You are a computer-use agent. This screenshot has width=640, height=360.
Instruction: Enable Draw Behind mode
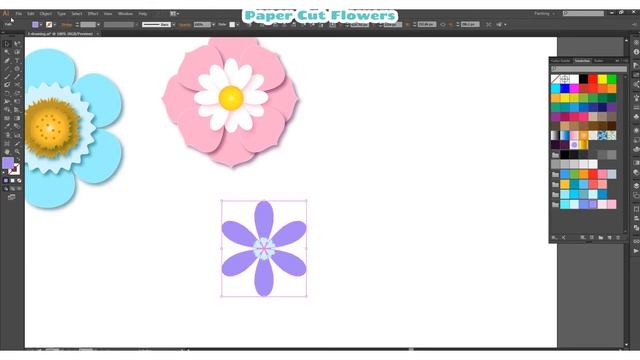[12, 189]
